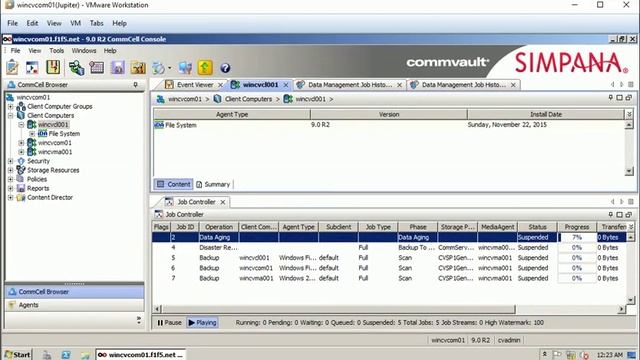Click the clock and globe toolbar icon
The image size is (640, 360).
coord(158,67)
